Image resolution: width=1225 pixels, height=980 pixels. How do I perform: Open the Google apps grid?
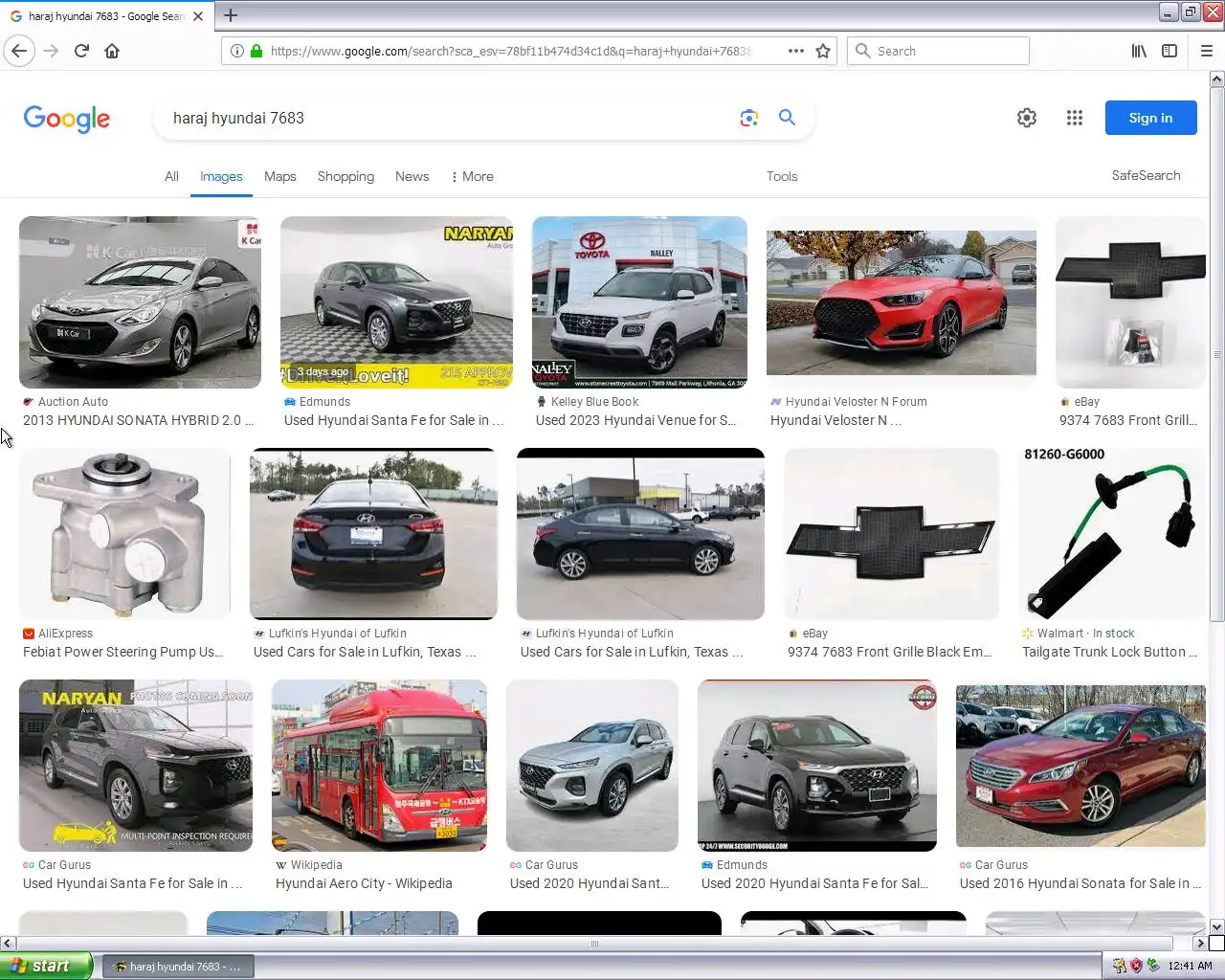coord(1075,118)
